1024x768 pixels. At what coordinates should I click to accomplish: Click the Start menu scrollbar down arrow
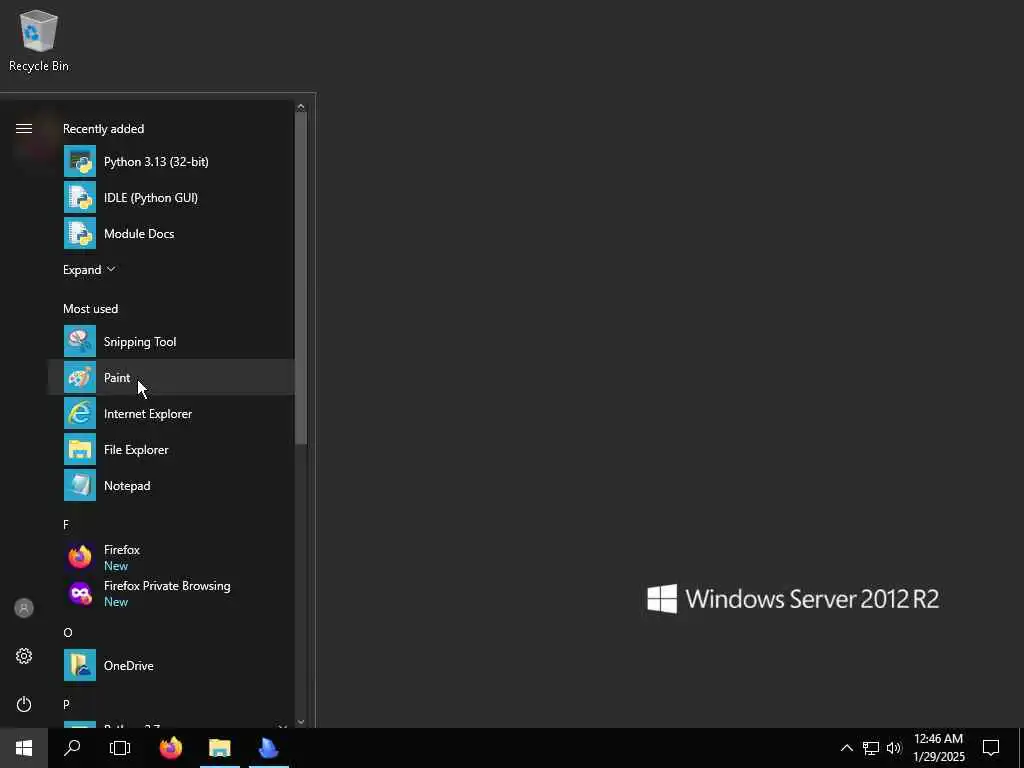301,722
